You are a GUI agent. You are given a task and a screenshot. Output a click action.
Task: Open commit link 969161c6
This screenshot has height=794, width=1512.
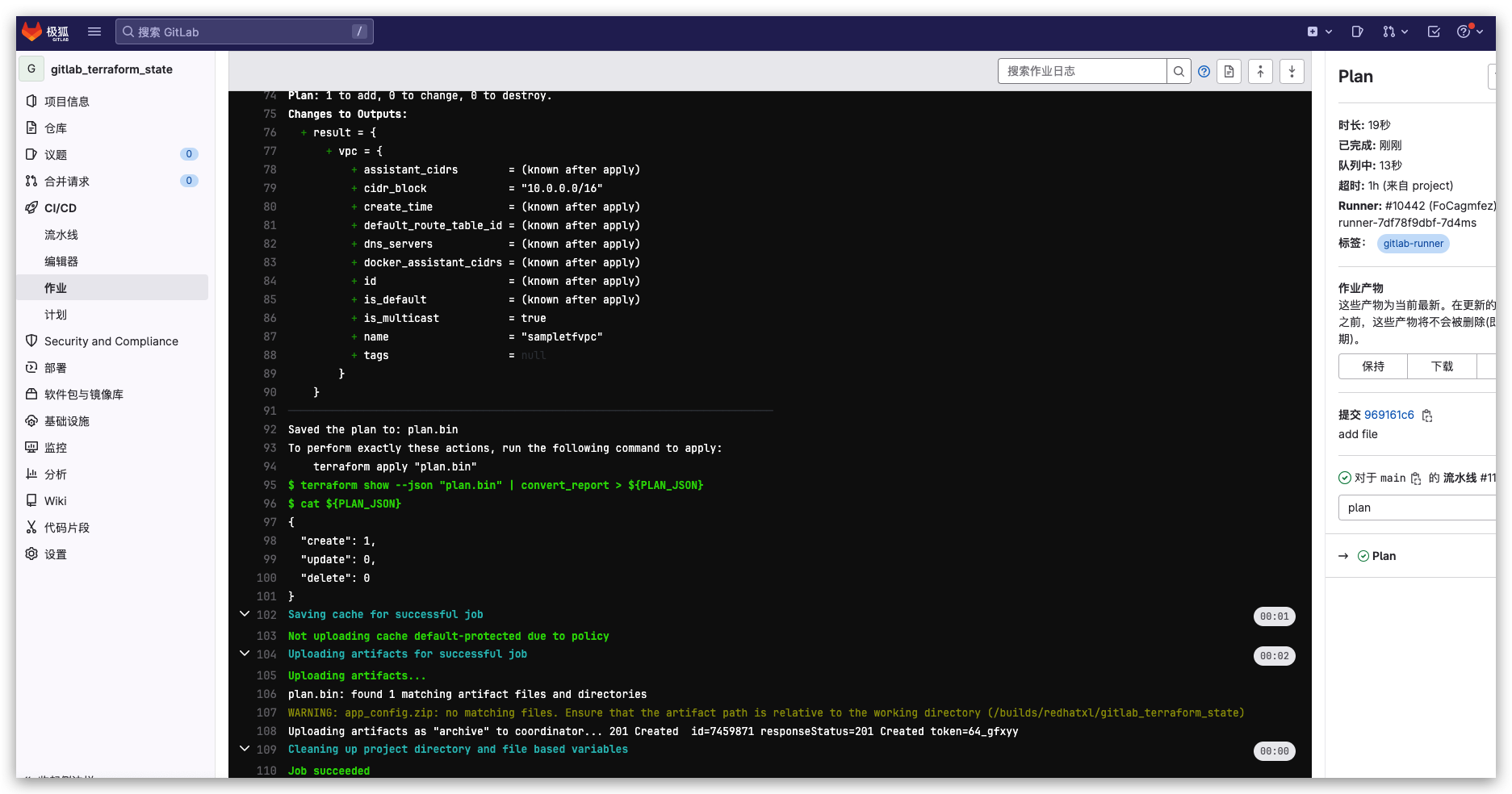(1388, 415)
